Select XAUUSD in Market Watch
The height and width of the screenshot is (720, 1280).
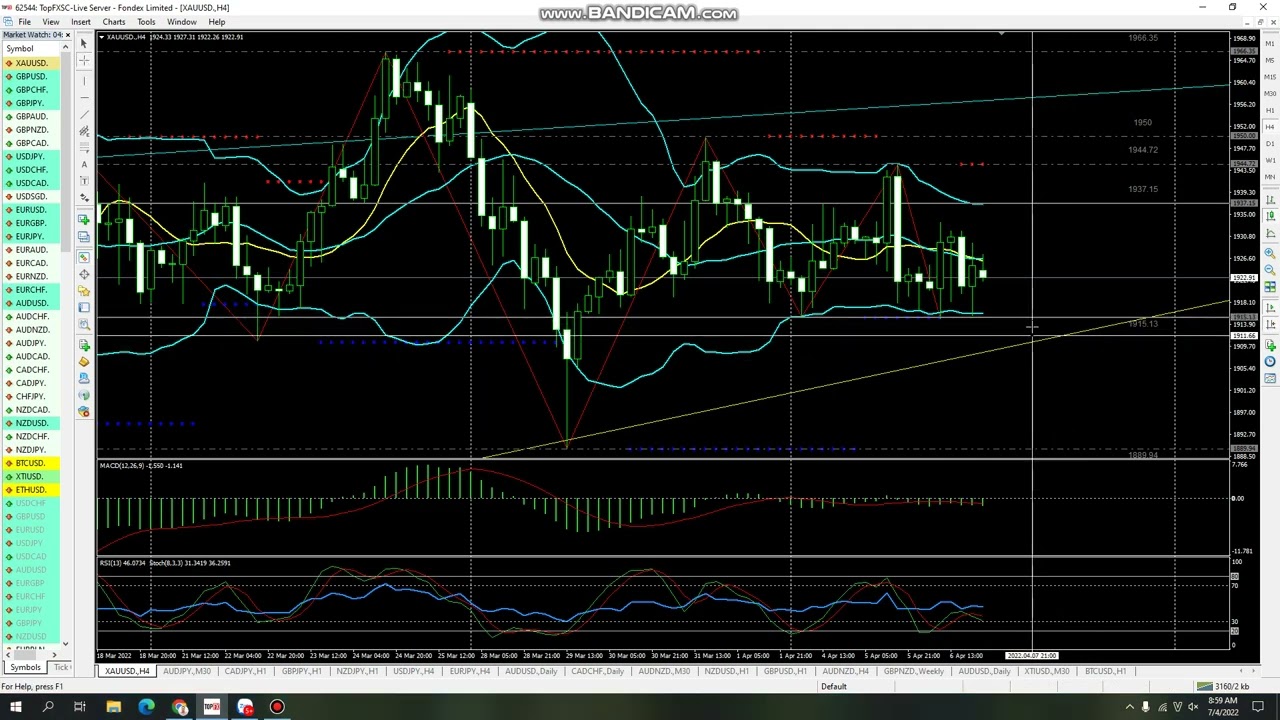[31, 63]
